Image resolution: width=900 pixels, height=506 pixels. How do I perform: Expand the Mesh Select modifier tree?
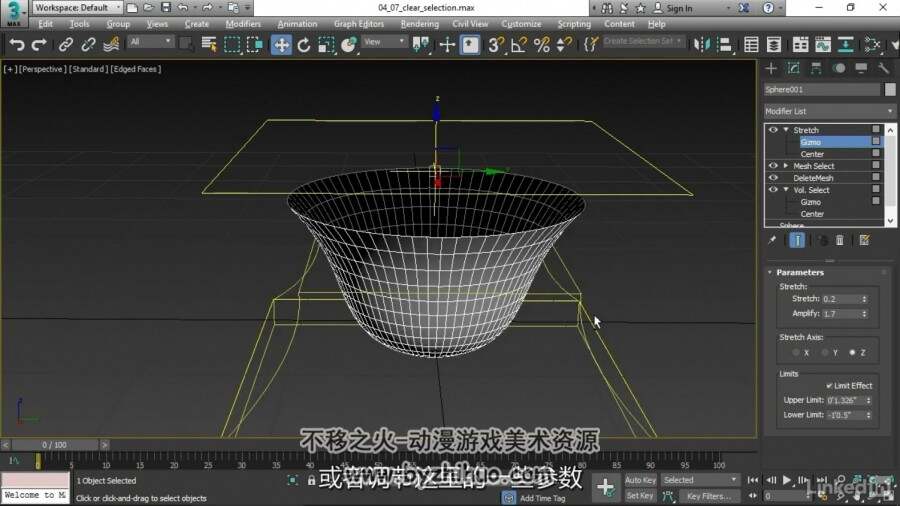click(786, 166)
